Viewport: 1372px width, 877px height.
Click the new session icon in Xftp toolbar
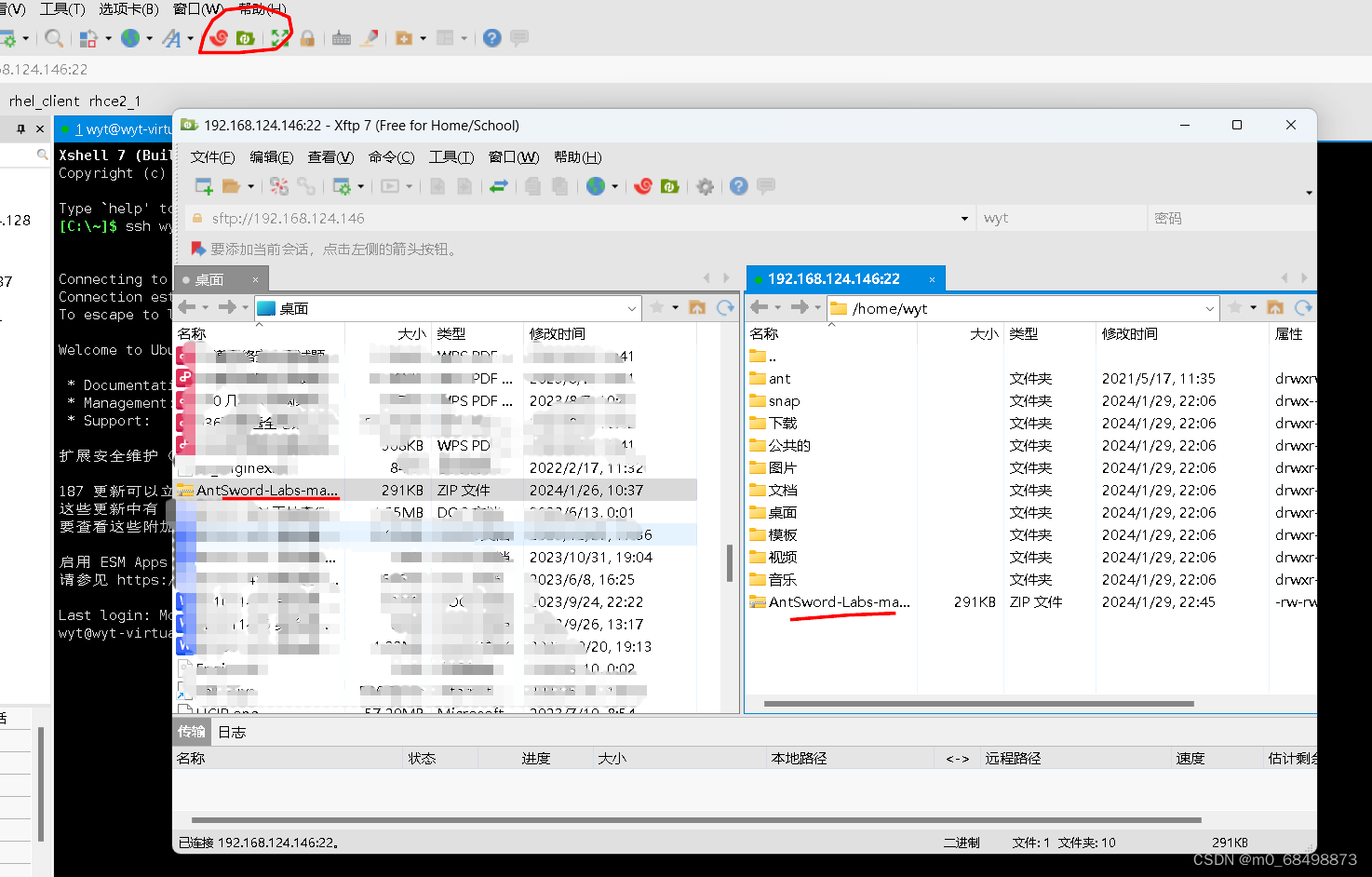[x=203, y=186]
